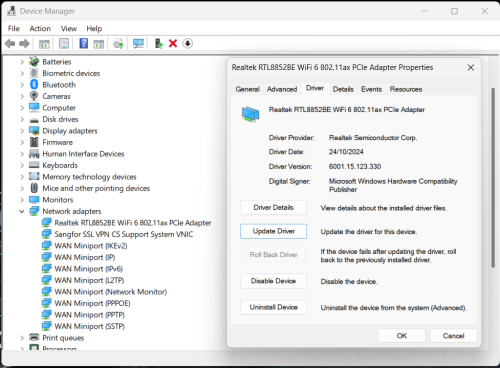The width and height of the screenshot is (500, 368).
Task: Expand the Bluetooth node chevron
Action: (x=22, y=85)
